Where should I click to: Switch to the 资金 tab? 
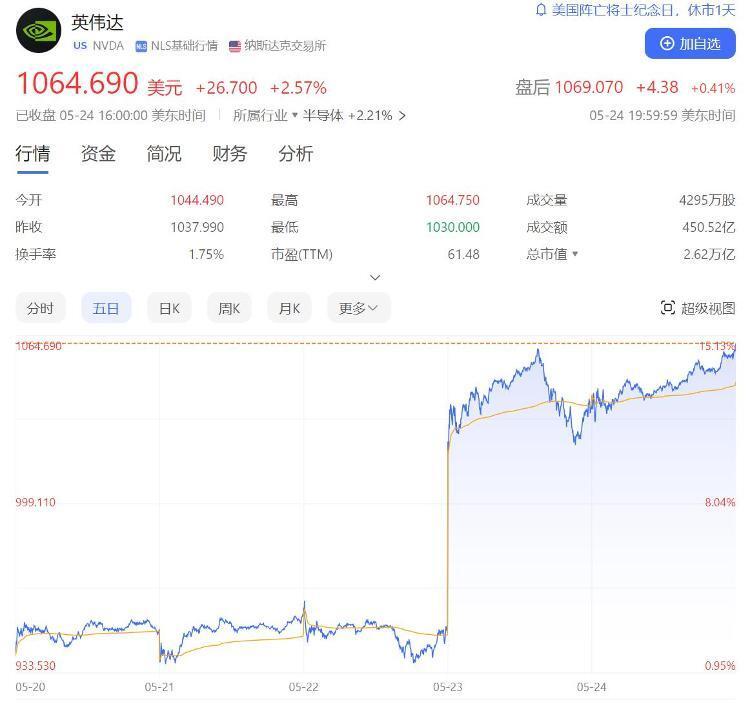pyautogui.click(x=98, y=154)
